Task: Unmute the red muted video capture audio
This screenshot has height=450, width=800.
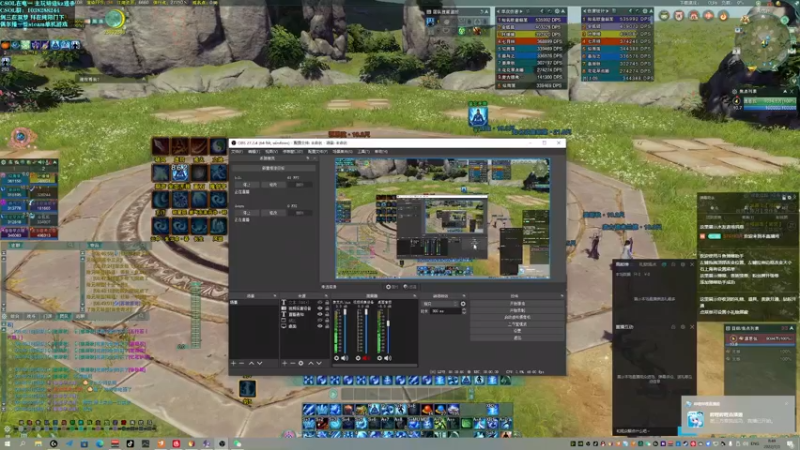Action: coord(366,358)
